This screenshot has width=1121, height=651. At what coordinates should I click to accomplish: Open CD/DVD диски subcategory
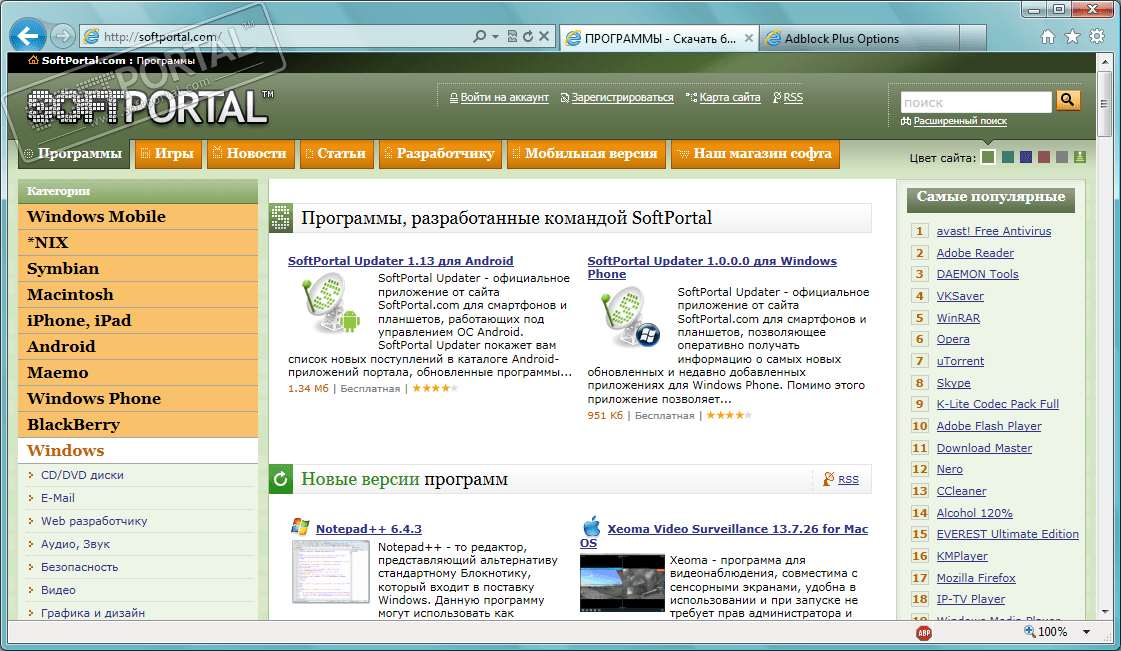(82, 475)
